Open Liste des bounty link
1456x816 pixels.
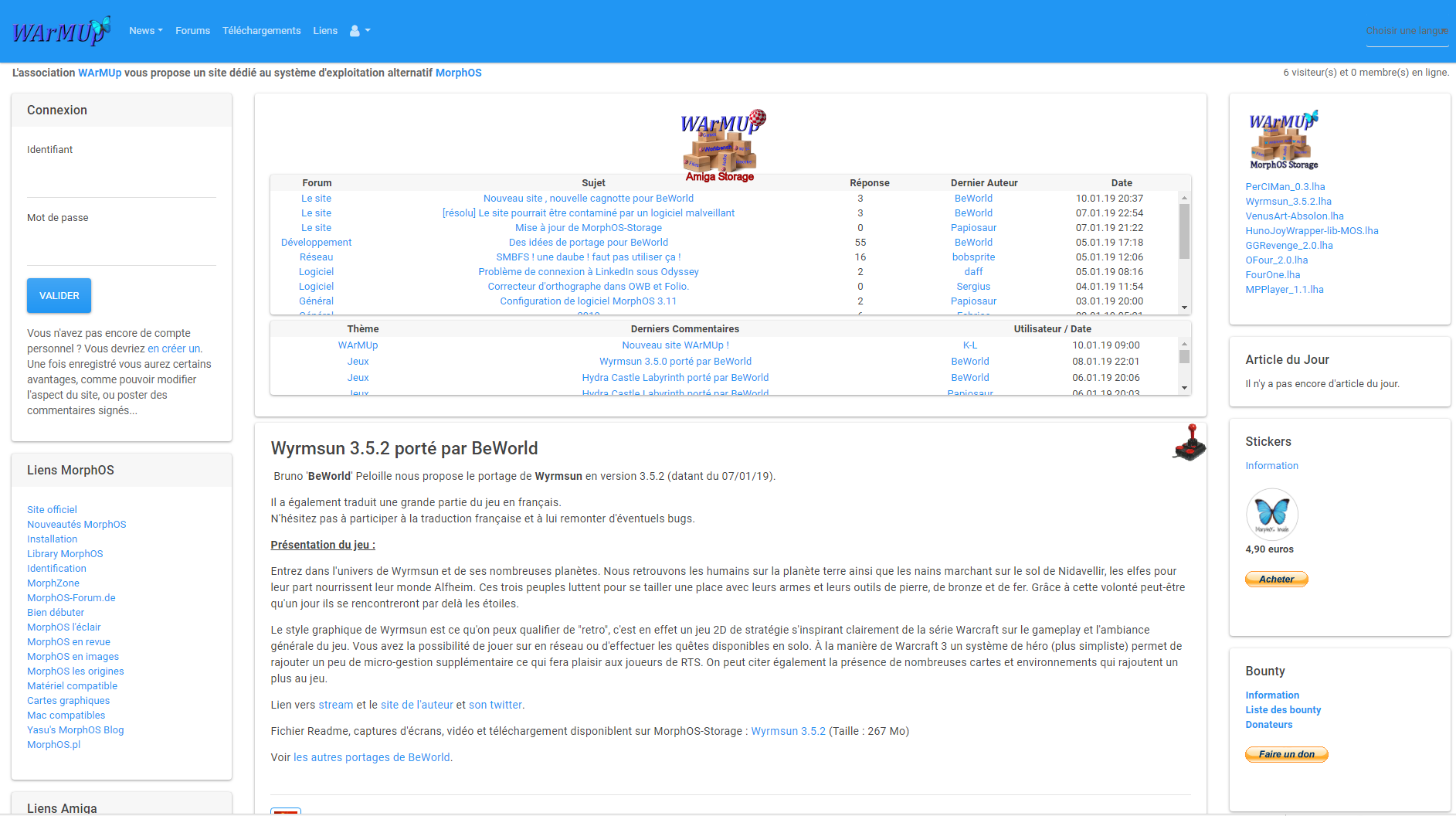click(1283, 710)
